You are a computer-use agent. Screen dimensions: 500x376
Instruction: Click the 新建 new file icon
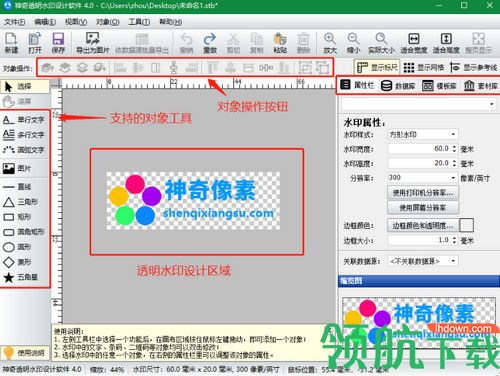(11, 43)
